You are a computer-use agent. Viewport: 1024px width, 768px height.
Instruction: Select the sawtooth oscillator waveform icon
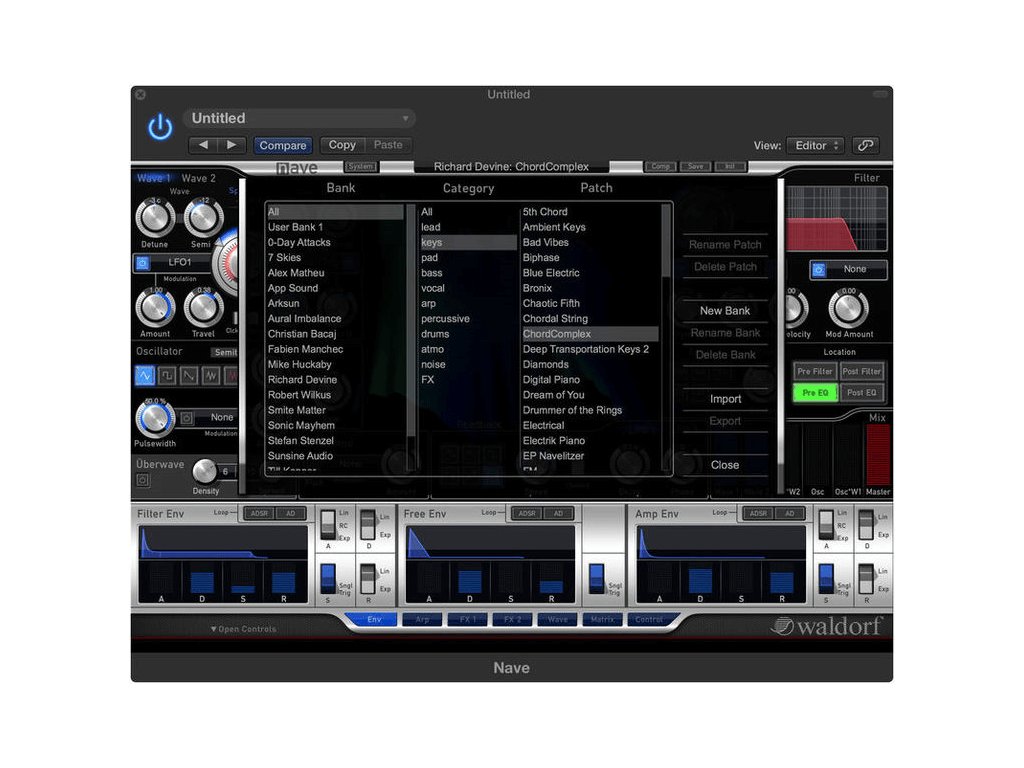point(189,376)
